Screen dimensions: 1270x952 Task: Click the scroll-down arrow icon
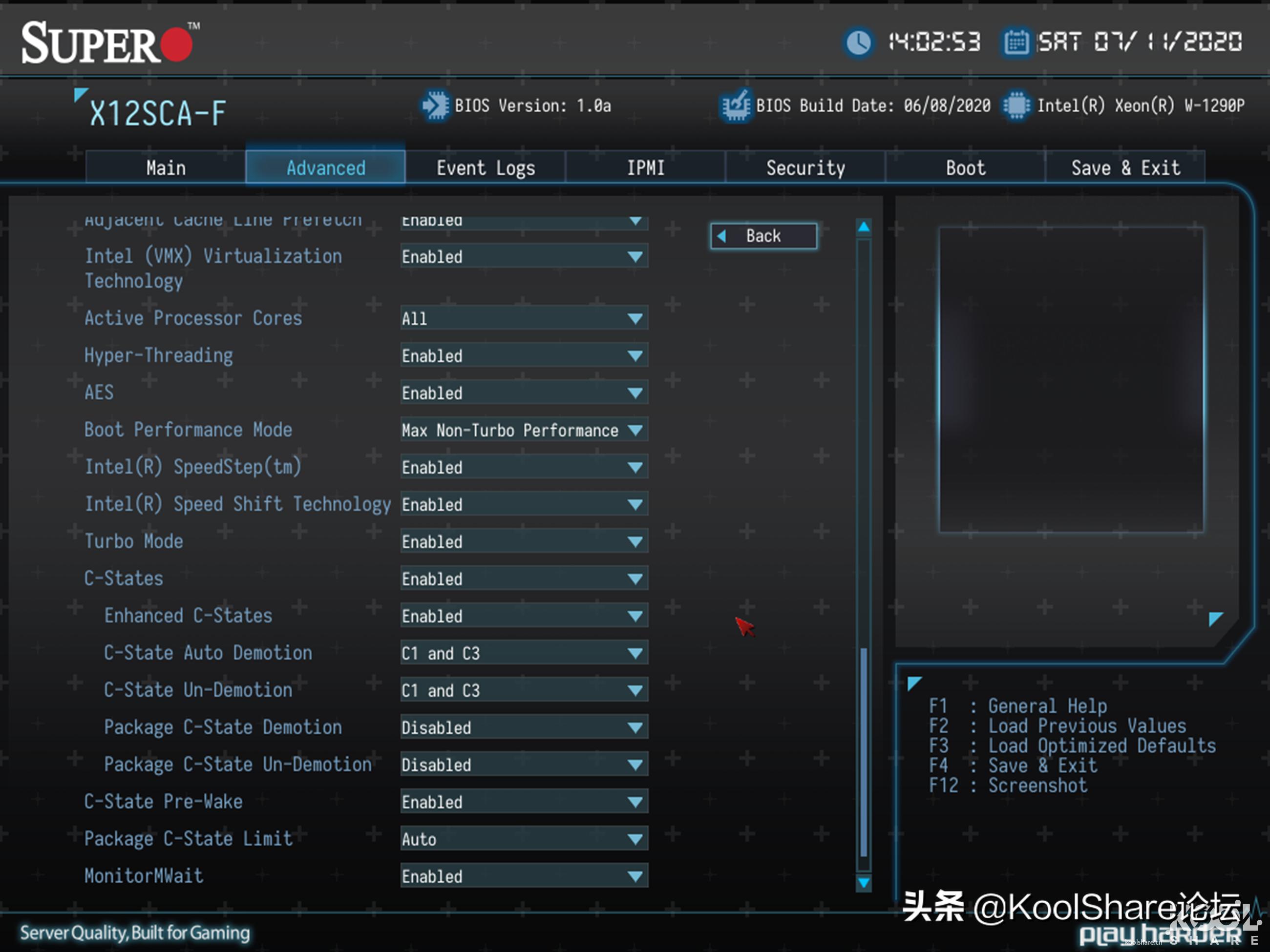pos(864,882)
